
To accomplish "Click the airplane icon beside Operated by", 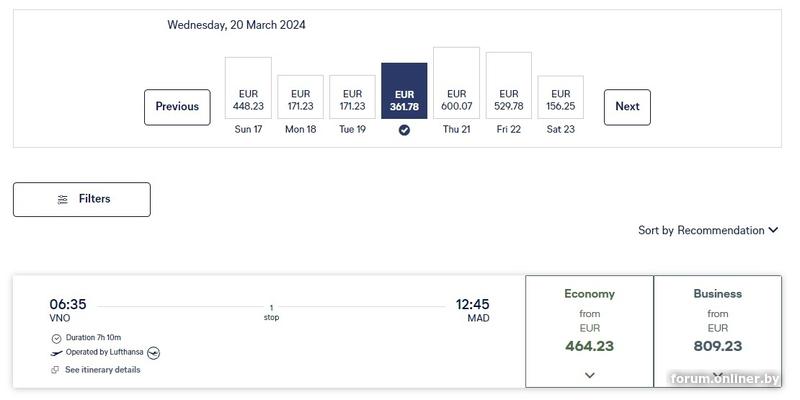I will click(56, 353).
